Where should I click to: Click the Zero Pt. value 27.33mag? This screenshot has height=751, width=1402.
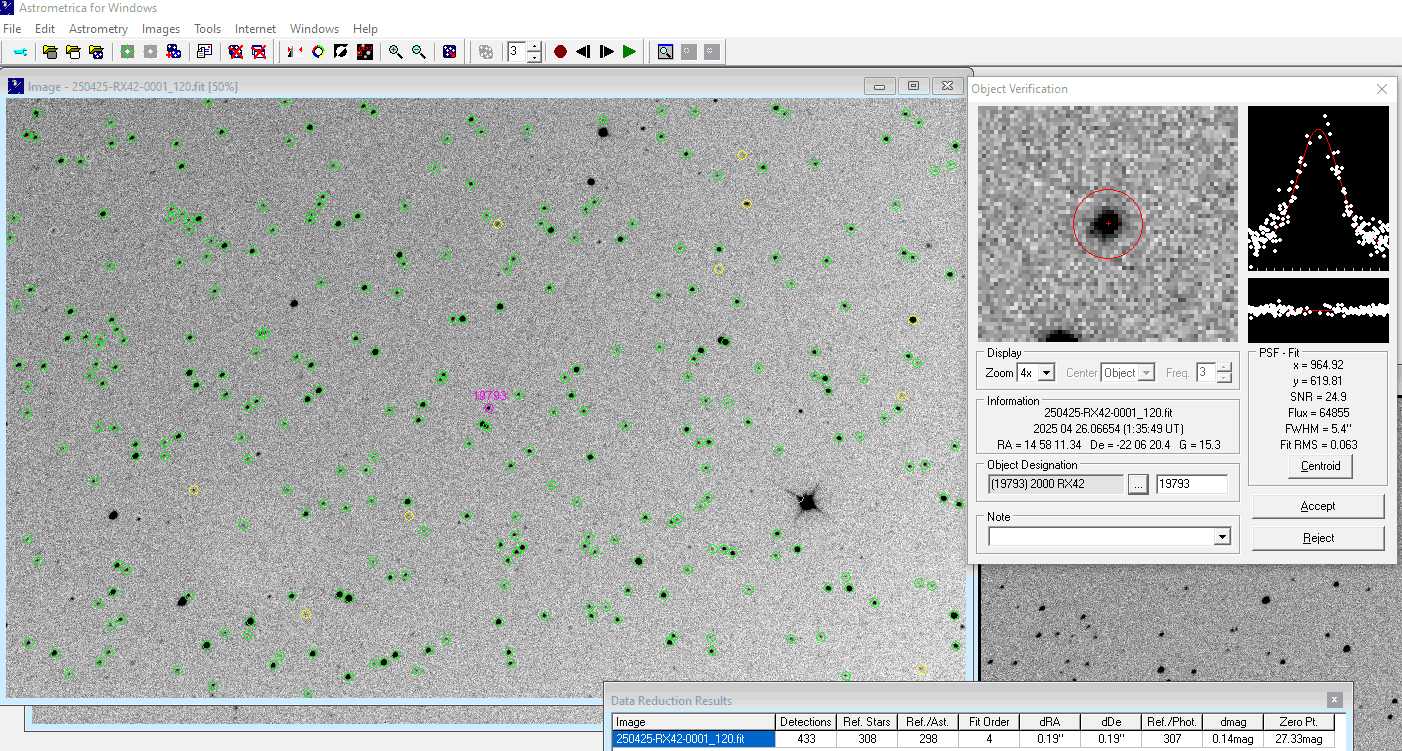point(1297,739)
